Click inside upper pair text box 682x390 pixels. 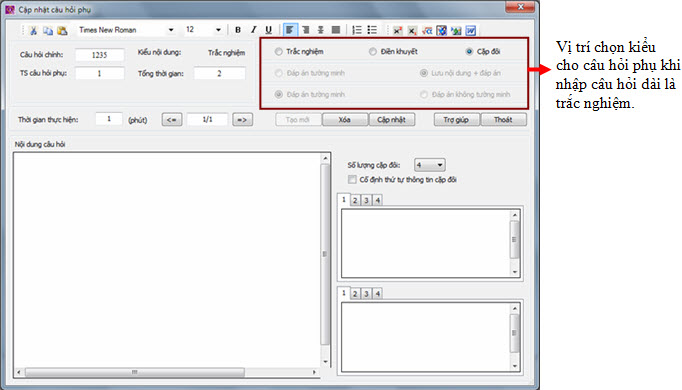click(426, 243)
